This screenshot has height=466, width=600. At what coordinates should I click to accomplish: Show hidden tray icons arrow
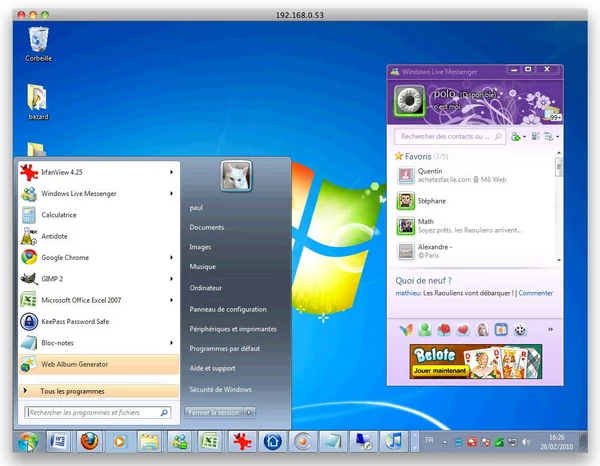pos(445,442)
